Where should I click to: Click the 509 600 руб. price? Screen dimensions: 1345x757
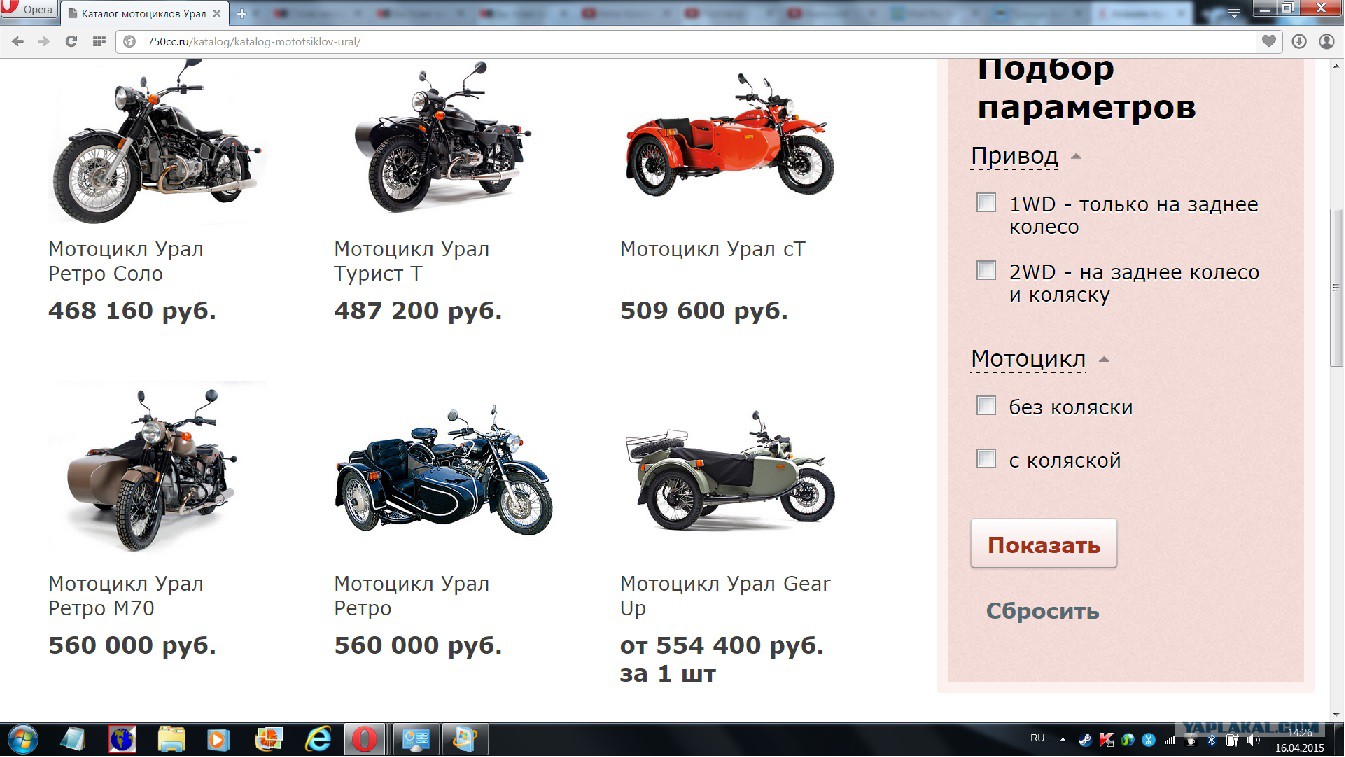pos(704,311)
